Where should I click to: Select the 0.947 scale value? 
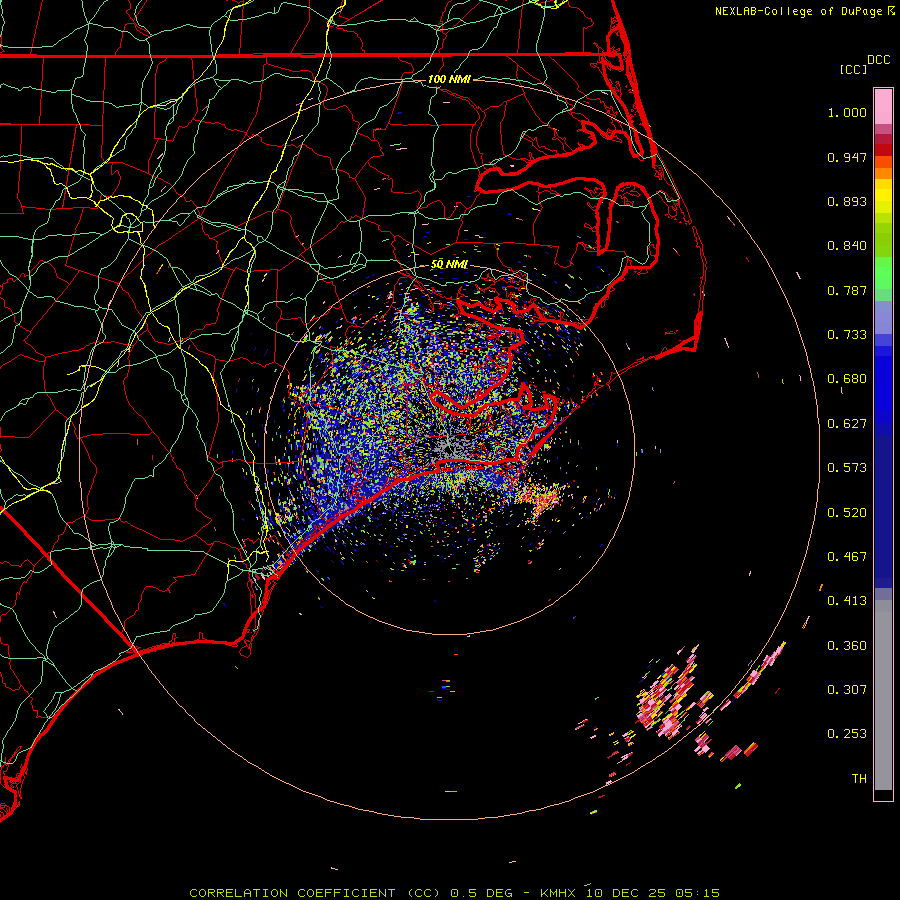[847, 157]
